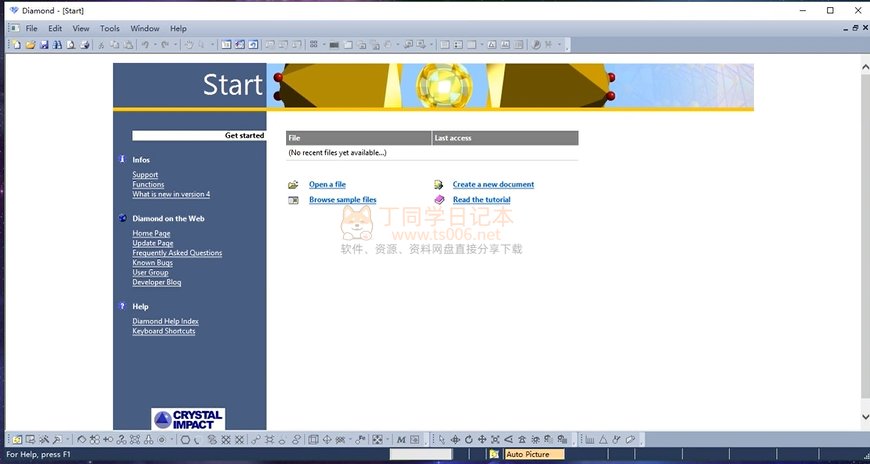
Task: Click the folder icon beside Open a file
Action: tap(293, 185)
